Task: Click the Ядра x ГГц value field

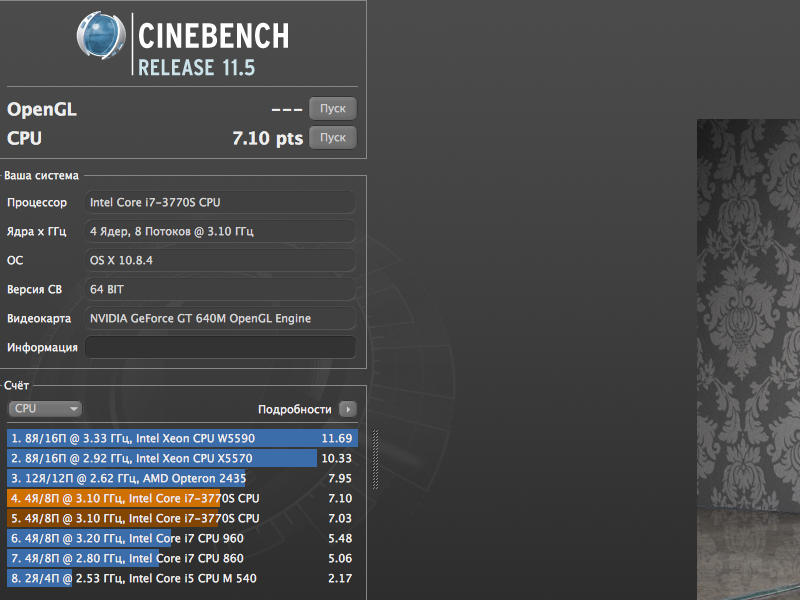Action: pyautogui.click(x=220, y=232)
